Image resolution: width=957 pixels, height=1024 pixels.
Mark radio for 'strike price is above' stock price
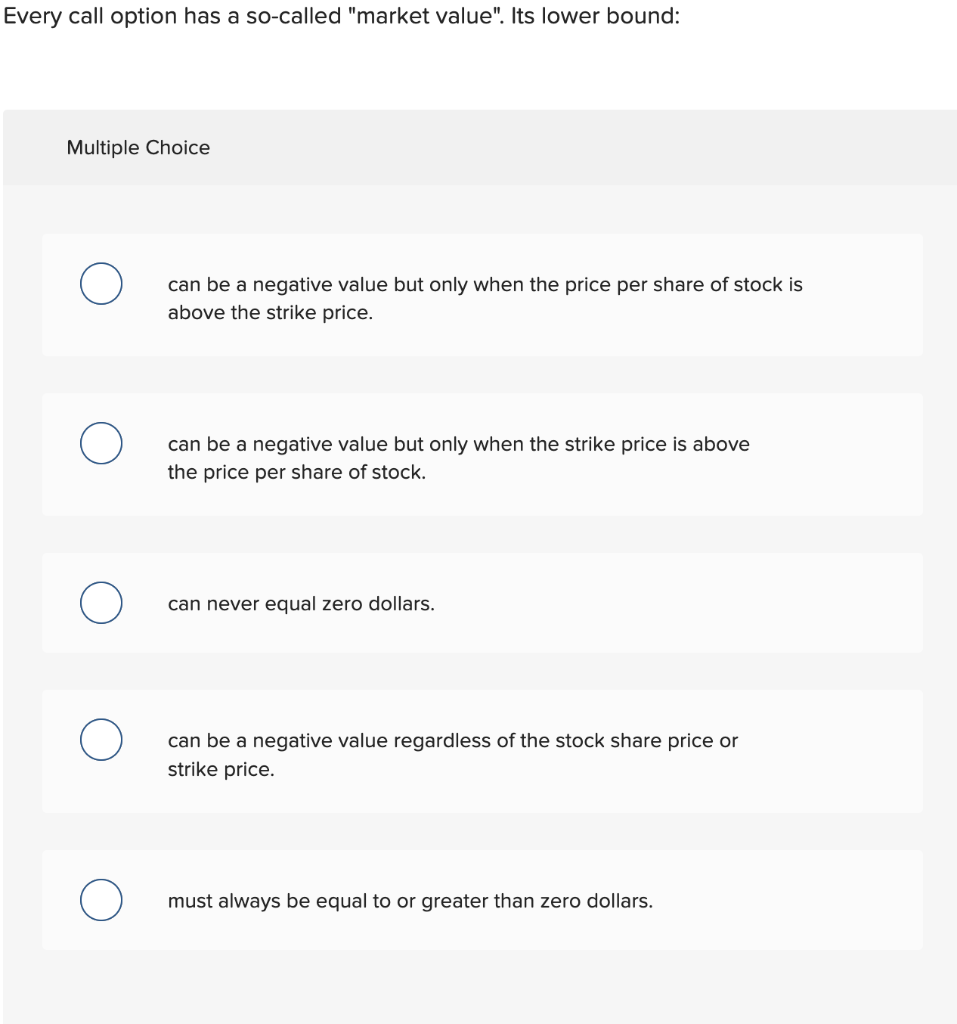tap(101, 443)
